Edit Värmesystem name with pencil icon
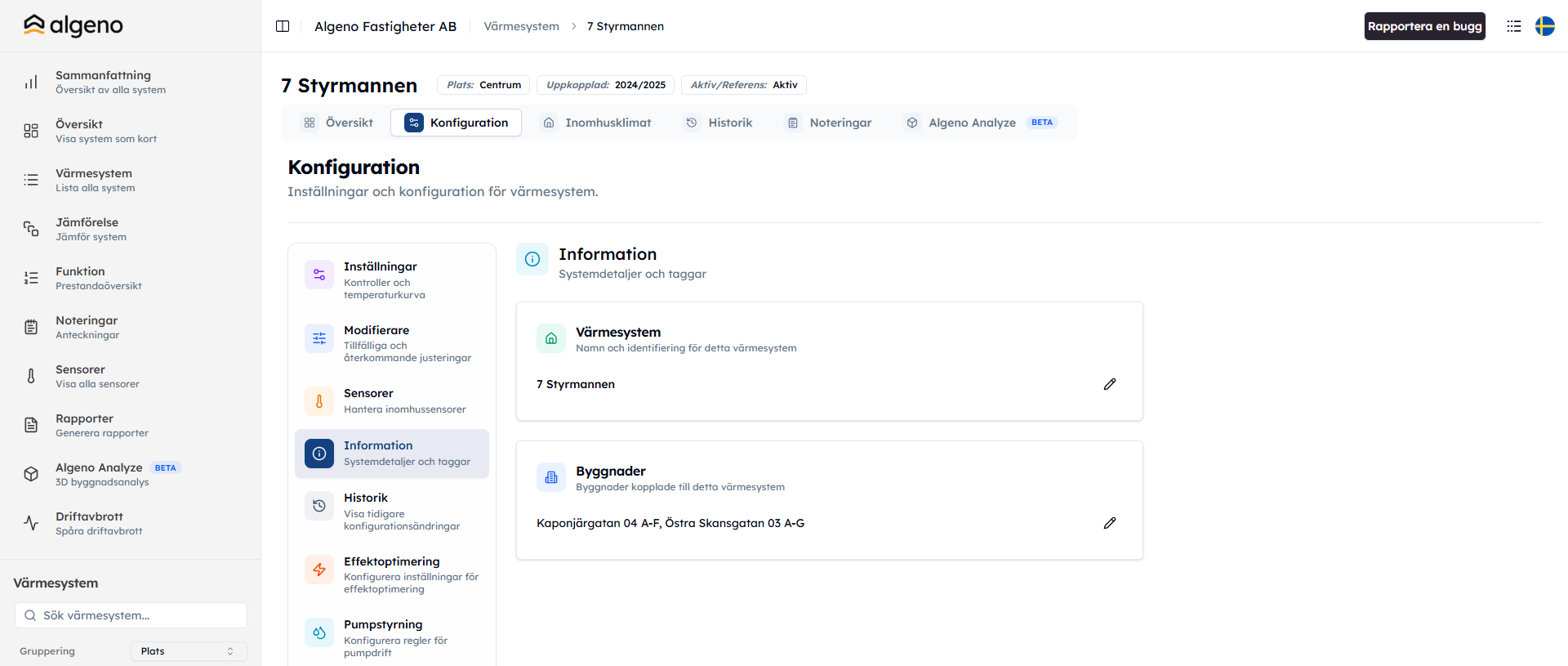Viewport: 1568px width, 666px height. tap(1109, 384)
